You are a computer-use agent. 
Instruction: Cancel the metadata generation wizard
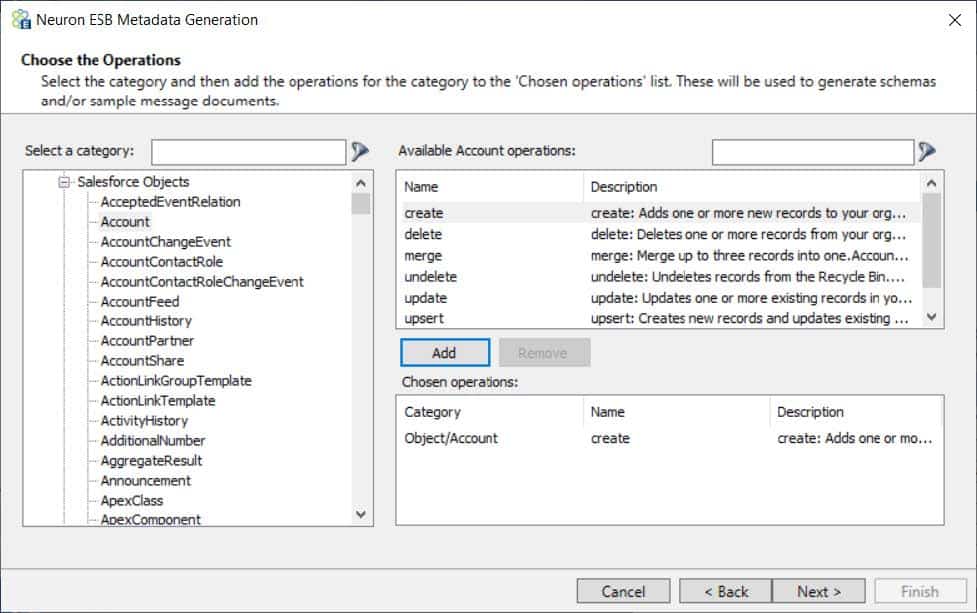(x=623, y=591)
